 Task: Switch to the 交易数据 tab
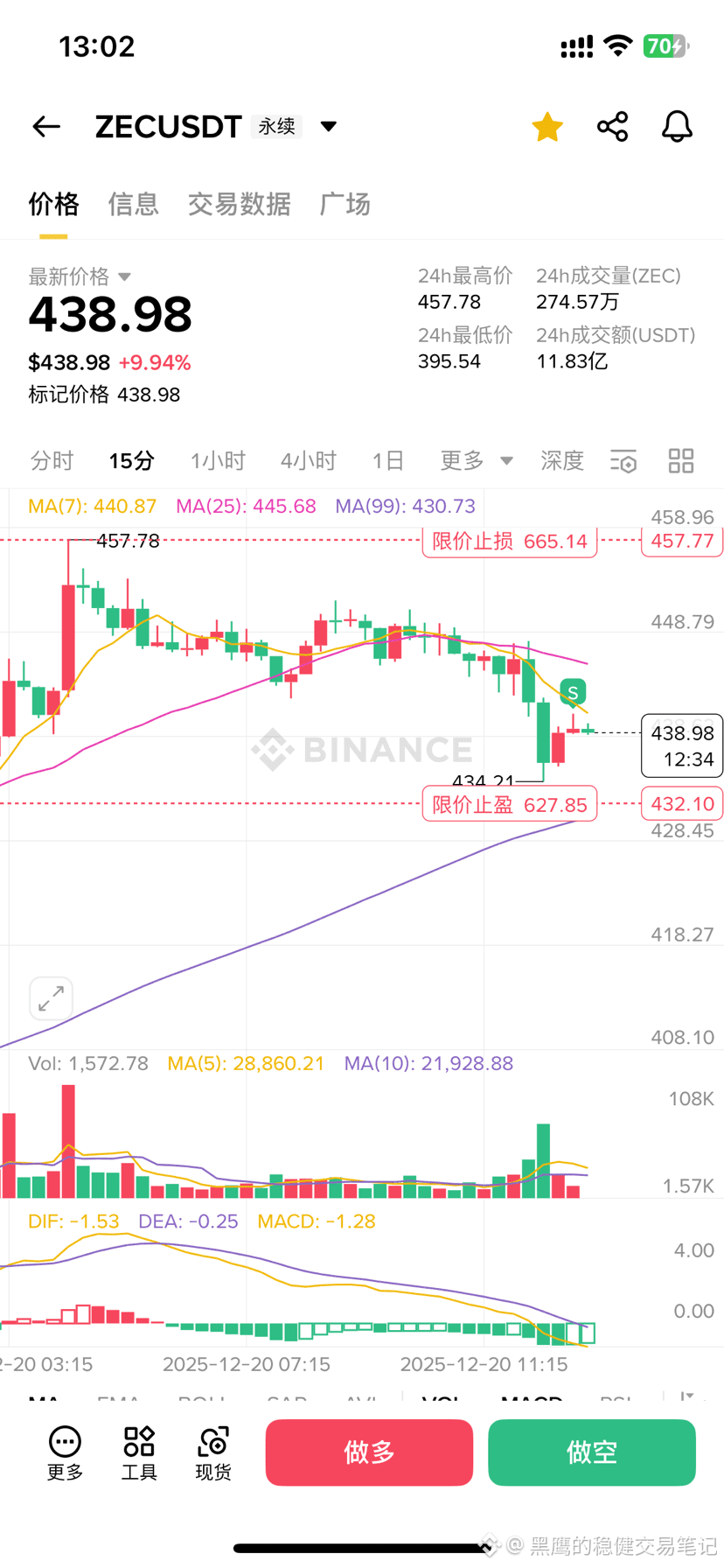239,204
